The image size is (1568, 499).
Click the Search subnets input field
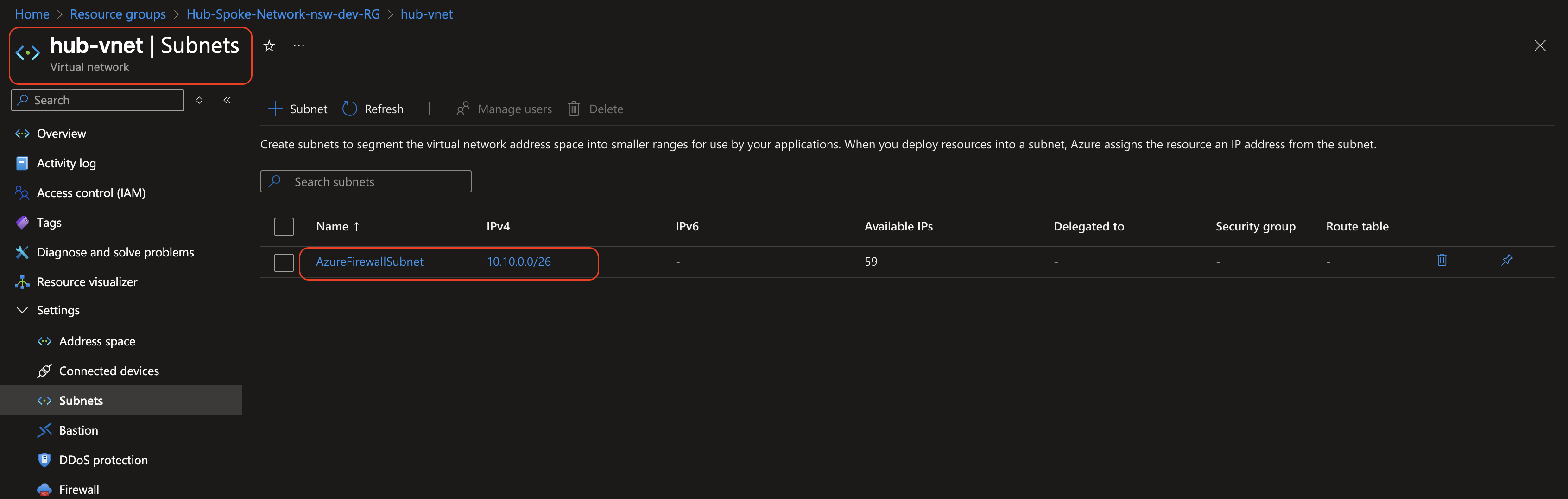(x=365, y=181)
